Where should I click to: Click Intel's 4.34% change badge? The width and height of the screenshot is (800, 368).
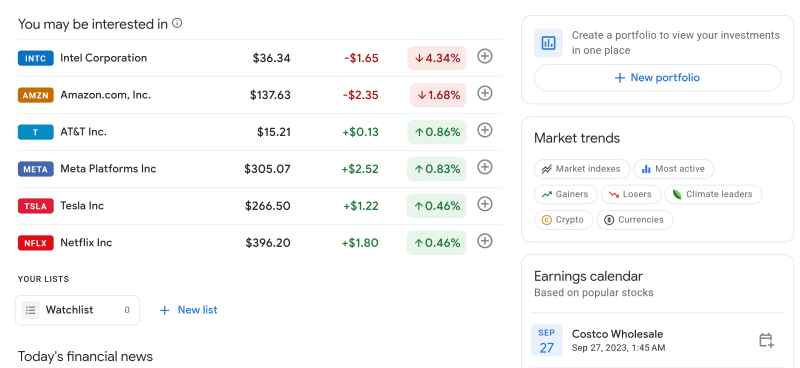[437, 58]
